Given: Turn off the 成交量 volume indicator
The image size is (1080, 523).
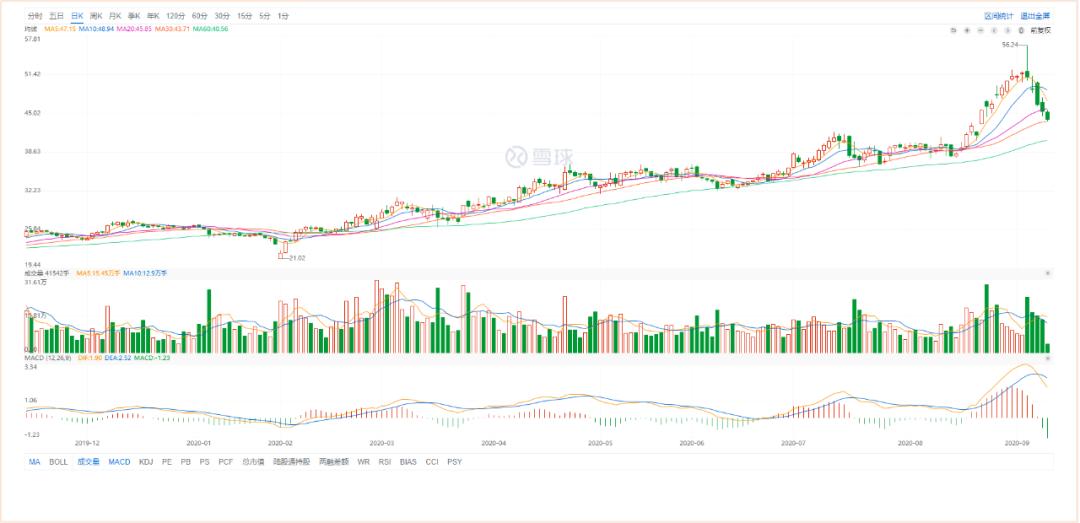Looking at the screenshot, I should (x=88, y=462).
